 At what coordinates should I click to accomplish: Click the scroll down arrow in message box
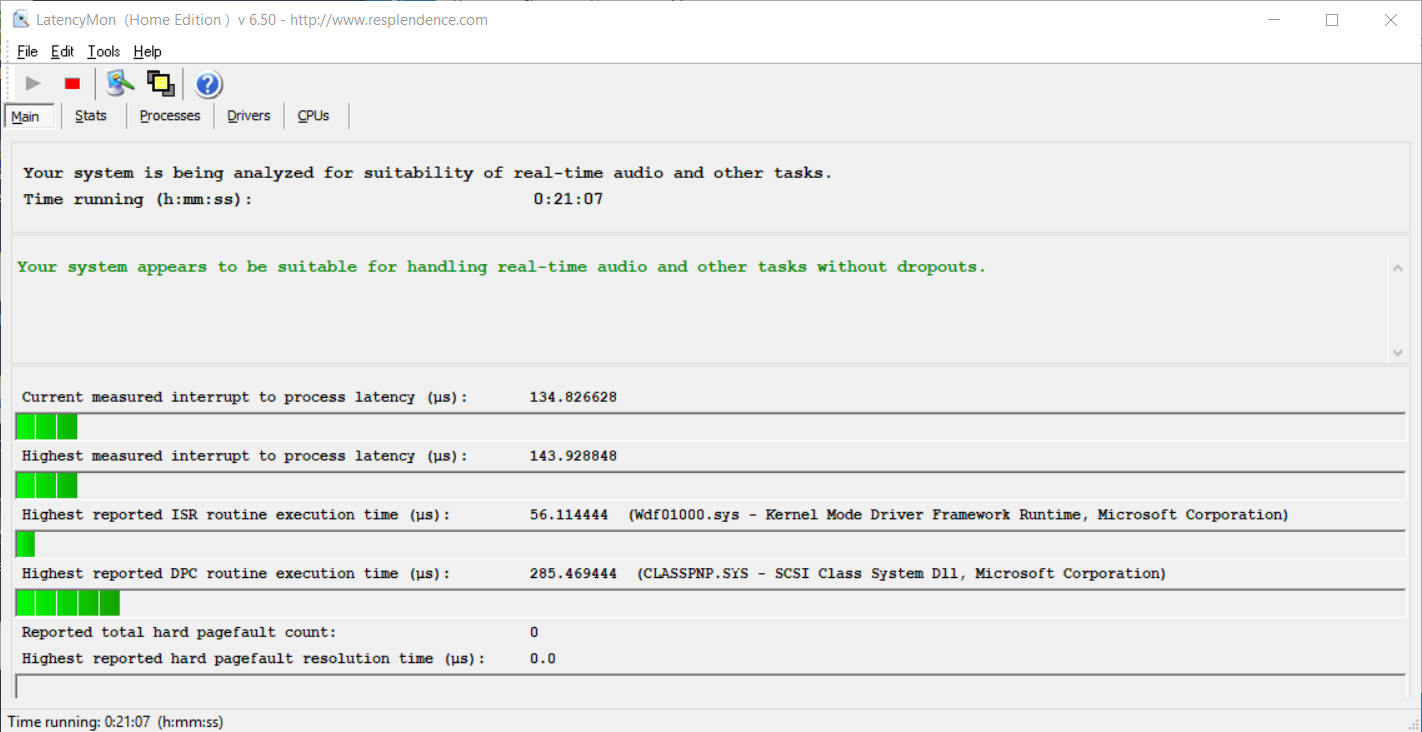coord(1397,352)
